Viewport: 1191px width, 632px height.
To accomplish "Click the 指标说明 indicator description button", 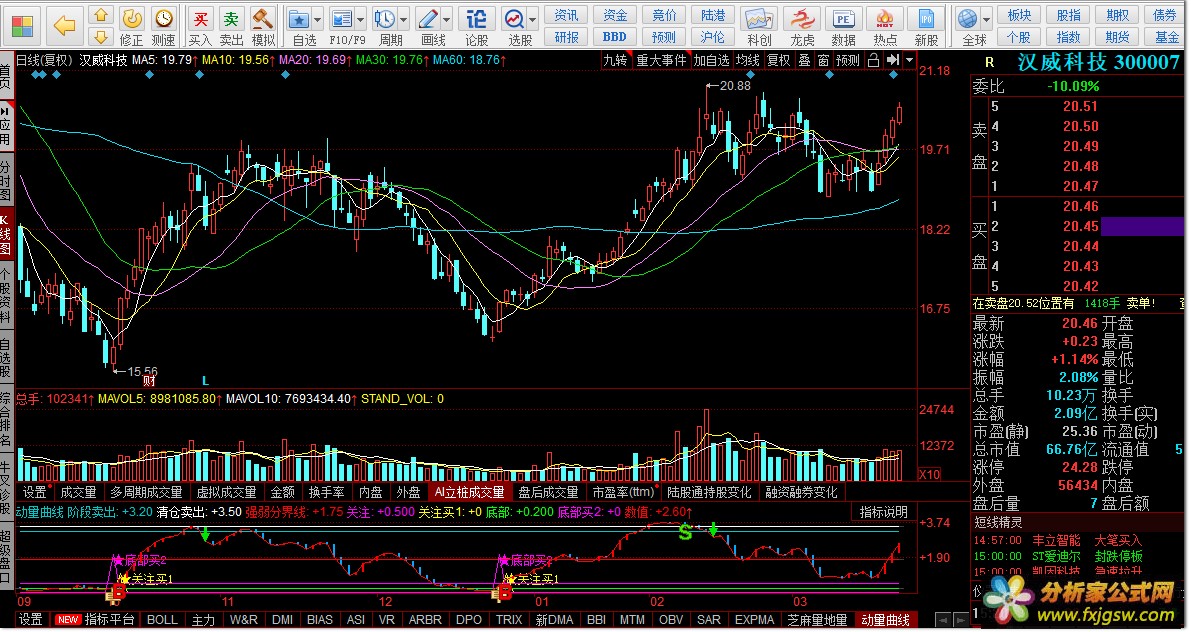I will pos(883,512).
